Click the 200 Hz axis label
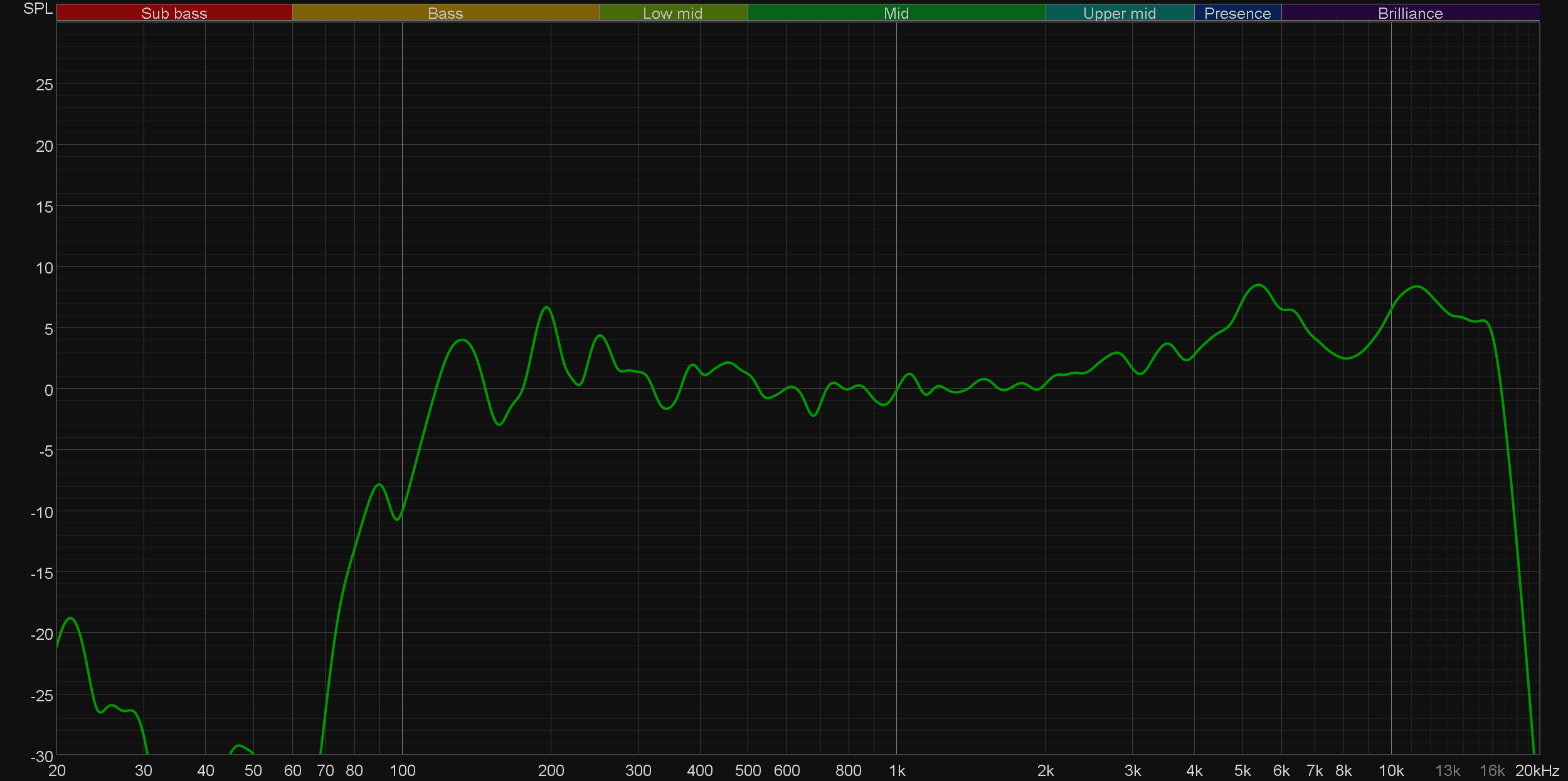 point(551,770)
